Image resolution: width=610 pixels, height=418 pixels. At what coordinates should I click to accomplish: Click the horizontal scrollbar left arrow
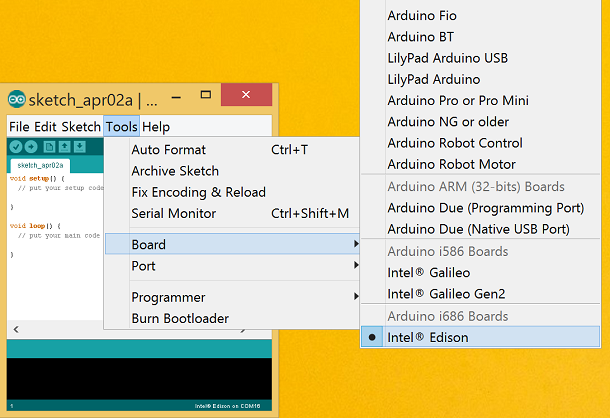click(14, 329)
